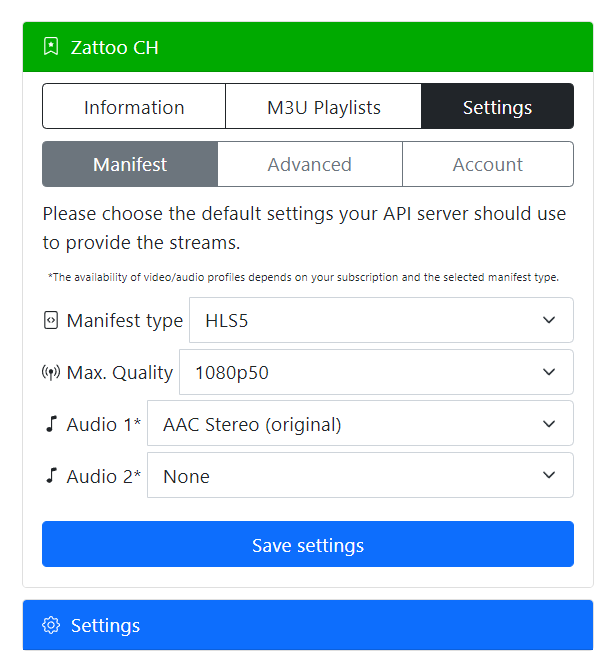This screenshot has width=600, height=659.
Task: Click the 'Audio 1*' label text
Action: point(104,424)
